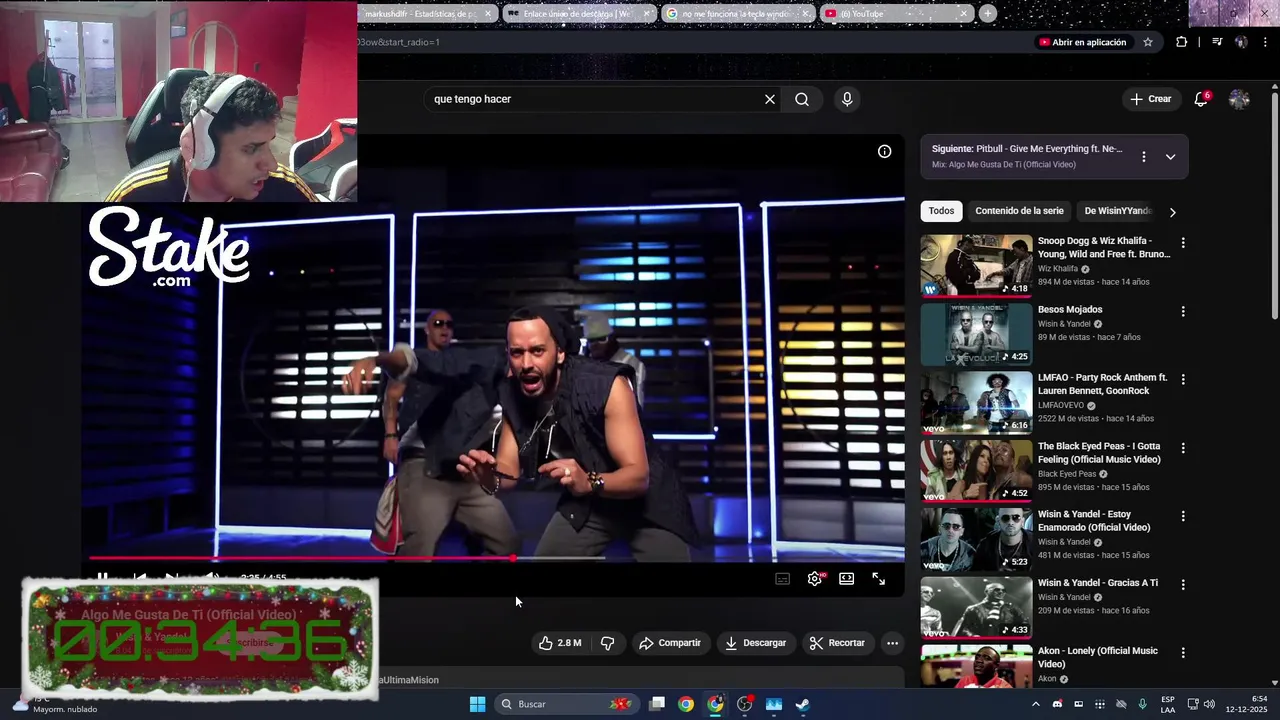Open Chrome profile avatar in toolbar

[1241, 42]
